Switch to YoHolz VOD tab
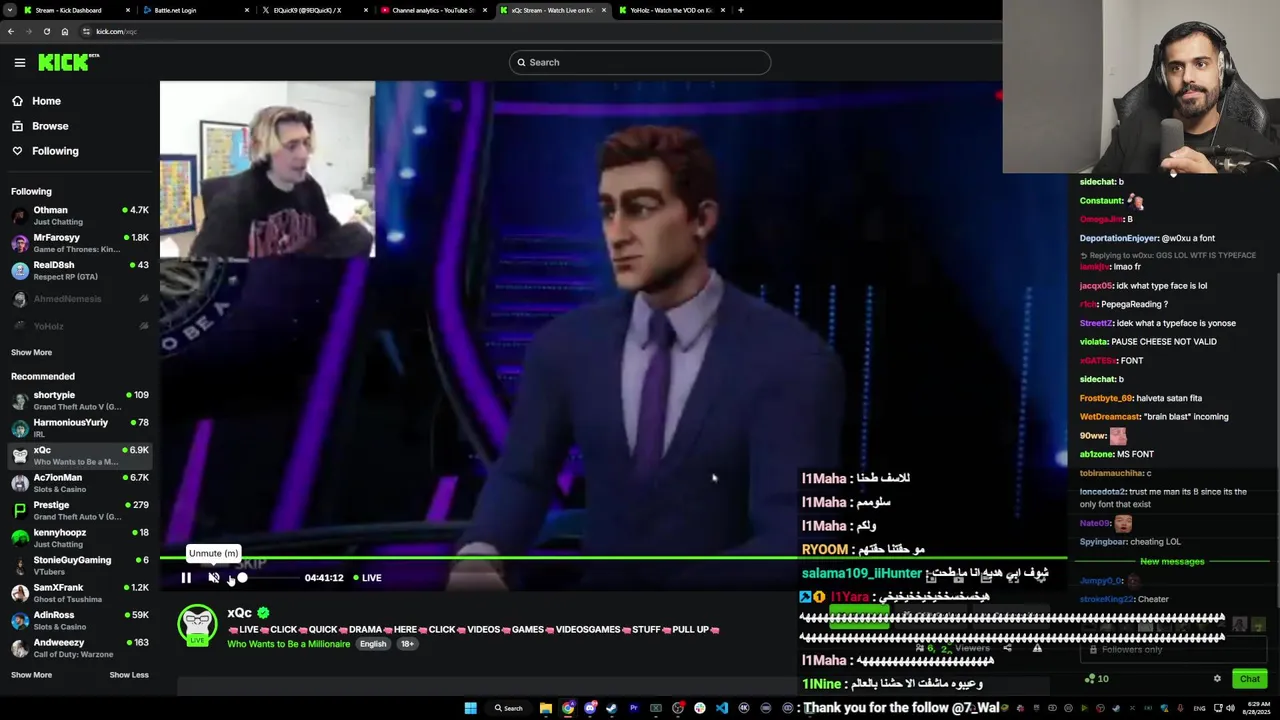This screenshot has height=720, width=1280. [x=670, y=10]
